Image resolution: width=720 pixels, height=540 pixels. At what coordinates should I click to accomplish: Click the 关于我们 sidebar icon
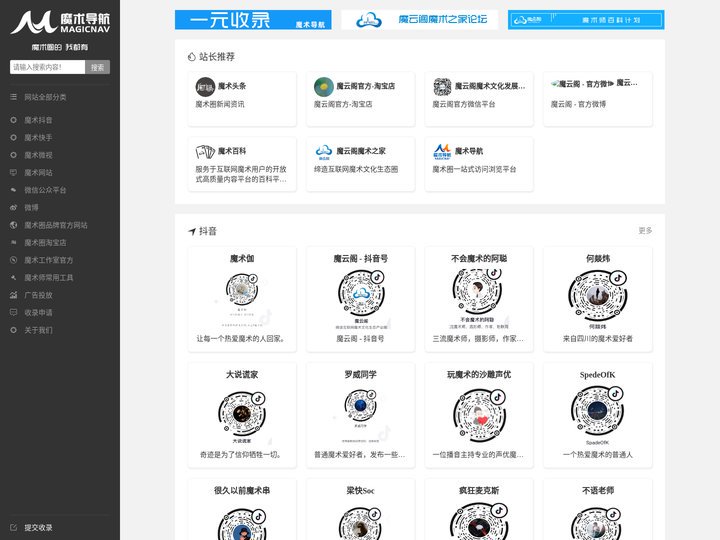click(14, 330)
